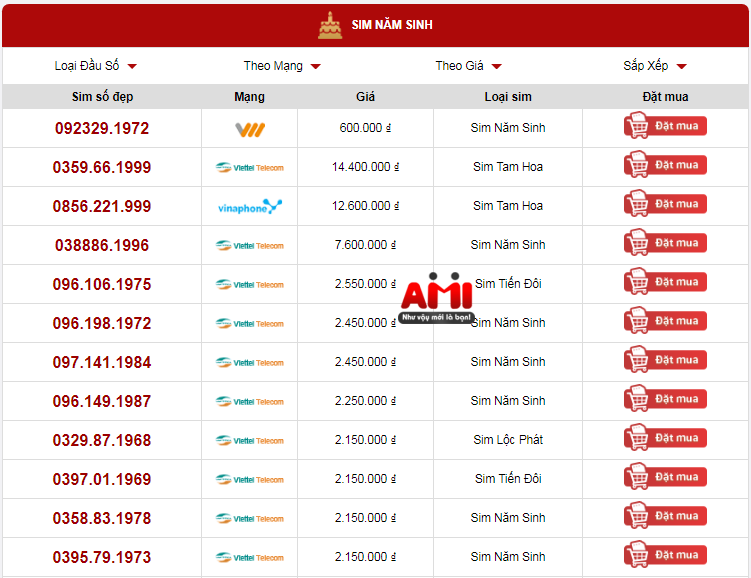Select sim number 038886.1996

coord(102,245)
